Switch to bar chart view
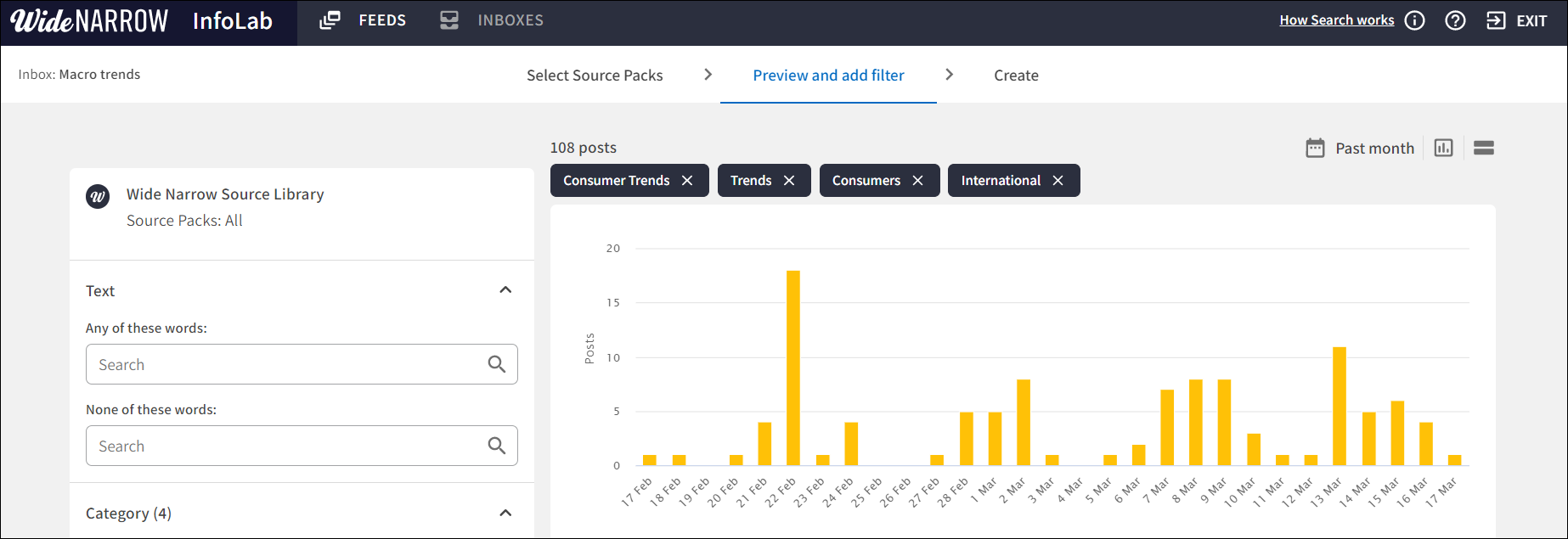 click(1443, 148)
